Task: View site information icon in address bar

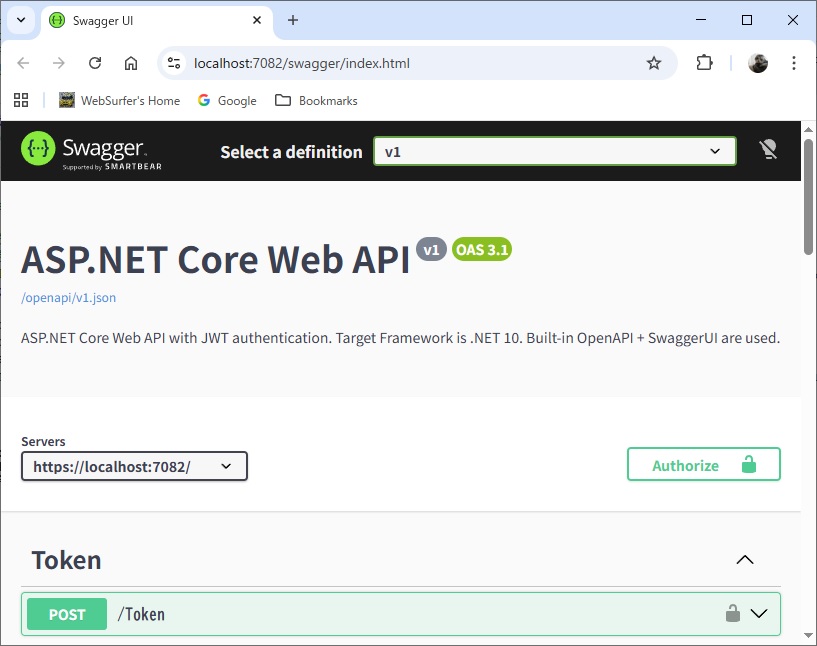Action: tap(174, 63)
